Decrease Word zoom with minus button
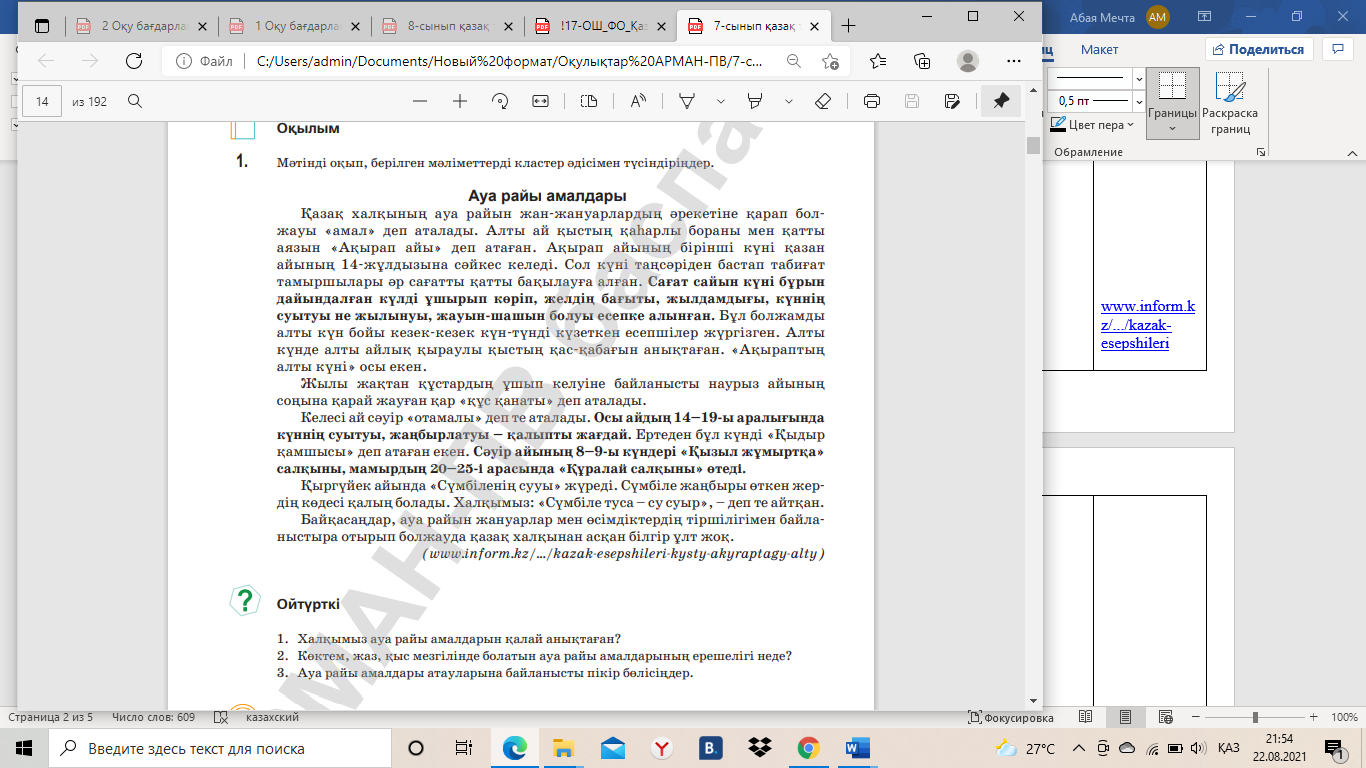This screenshot has height=768, width=1366. [1196, 718]
